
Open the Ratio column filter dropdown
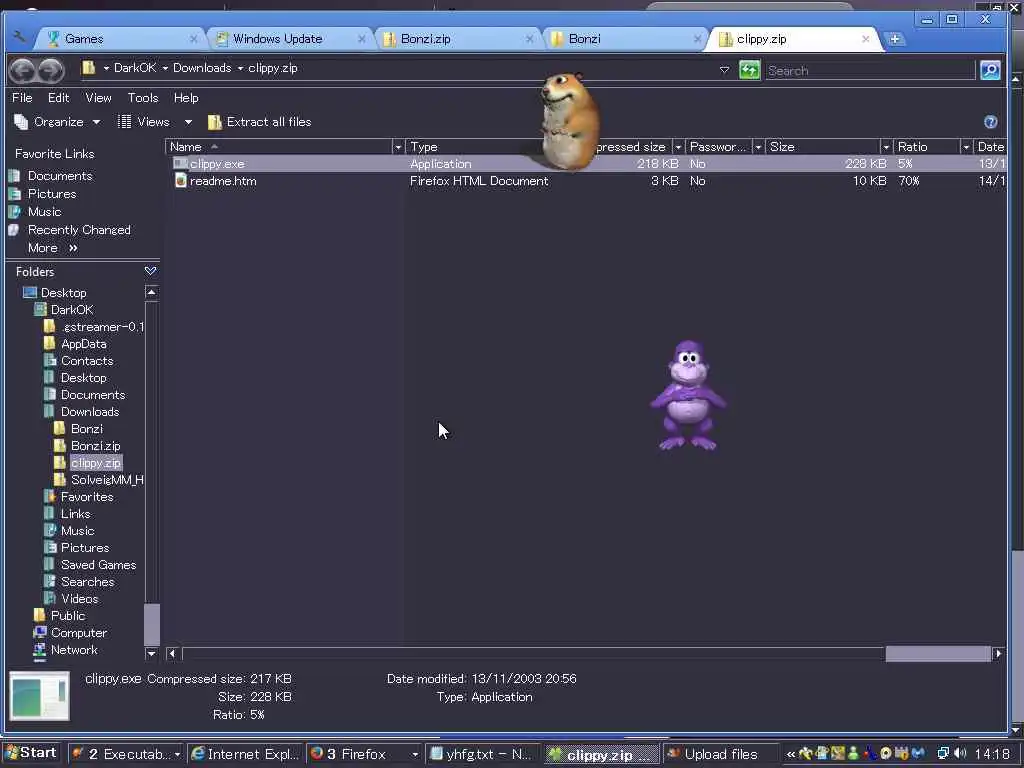[x=966, y=147]
